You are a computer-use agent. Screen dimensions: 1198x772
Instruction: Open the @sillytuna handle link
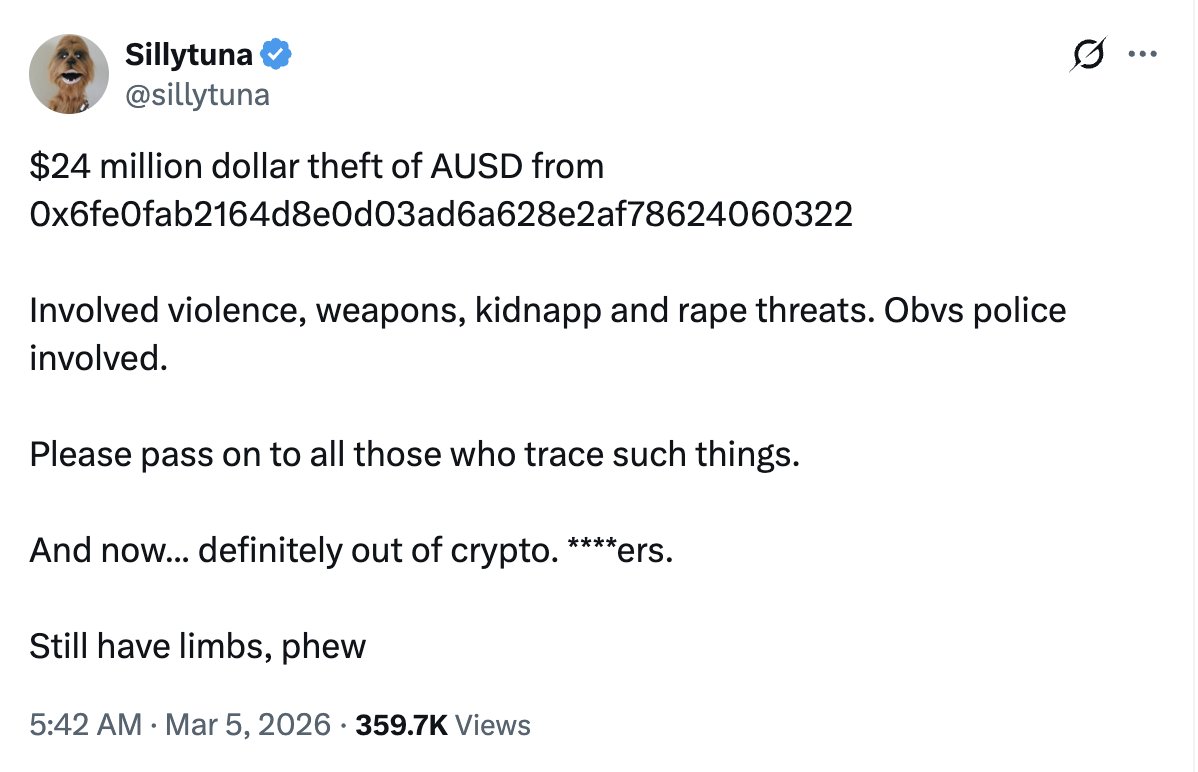coord(197,94)
